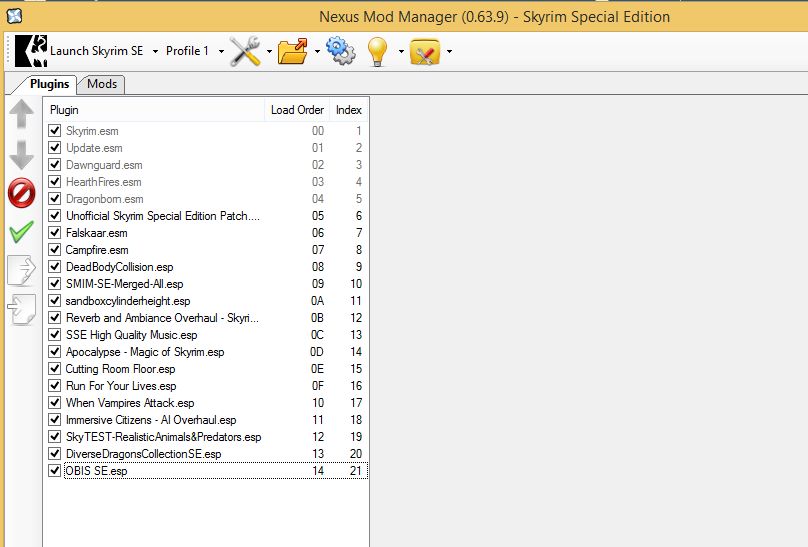Click the yellow folder with tools icon
This screenshot has width=808, height=547.
pyautogui.click(x=425, y=52)
